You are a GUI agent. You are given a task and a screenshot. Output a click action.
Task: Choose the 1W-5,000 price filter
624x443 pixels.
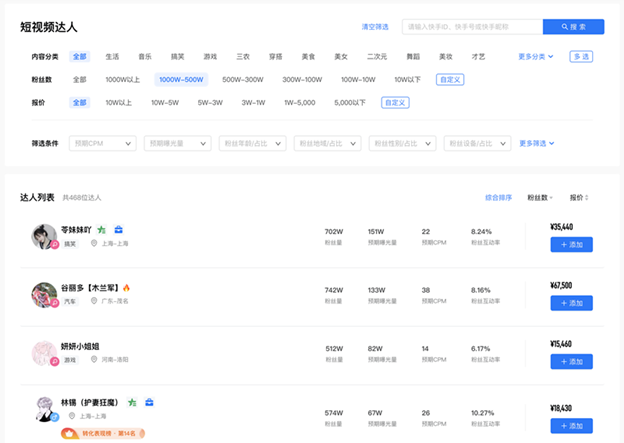(300, 103)
